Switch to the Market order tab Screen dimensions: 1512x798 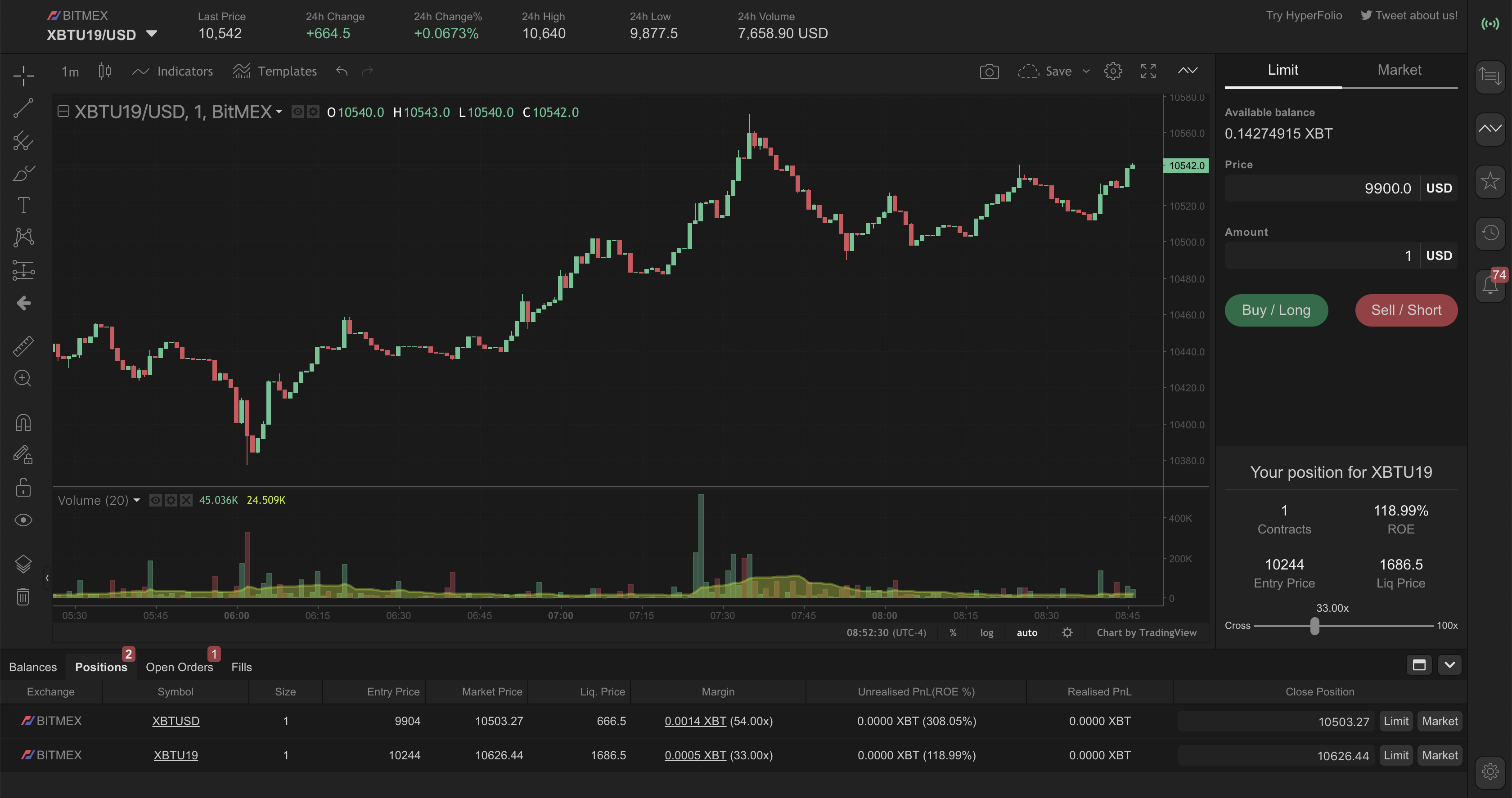click(1399, 71)
